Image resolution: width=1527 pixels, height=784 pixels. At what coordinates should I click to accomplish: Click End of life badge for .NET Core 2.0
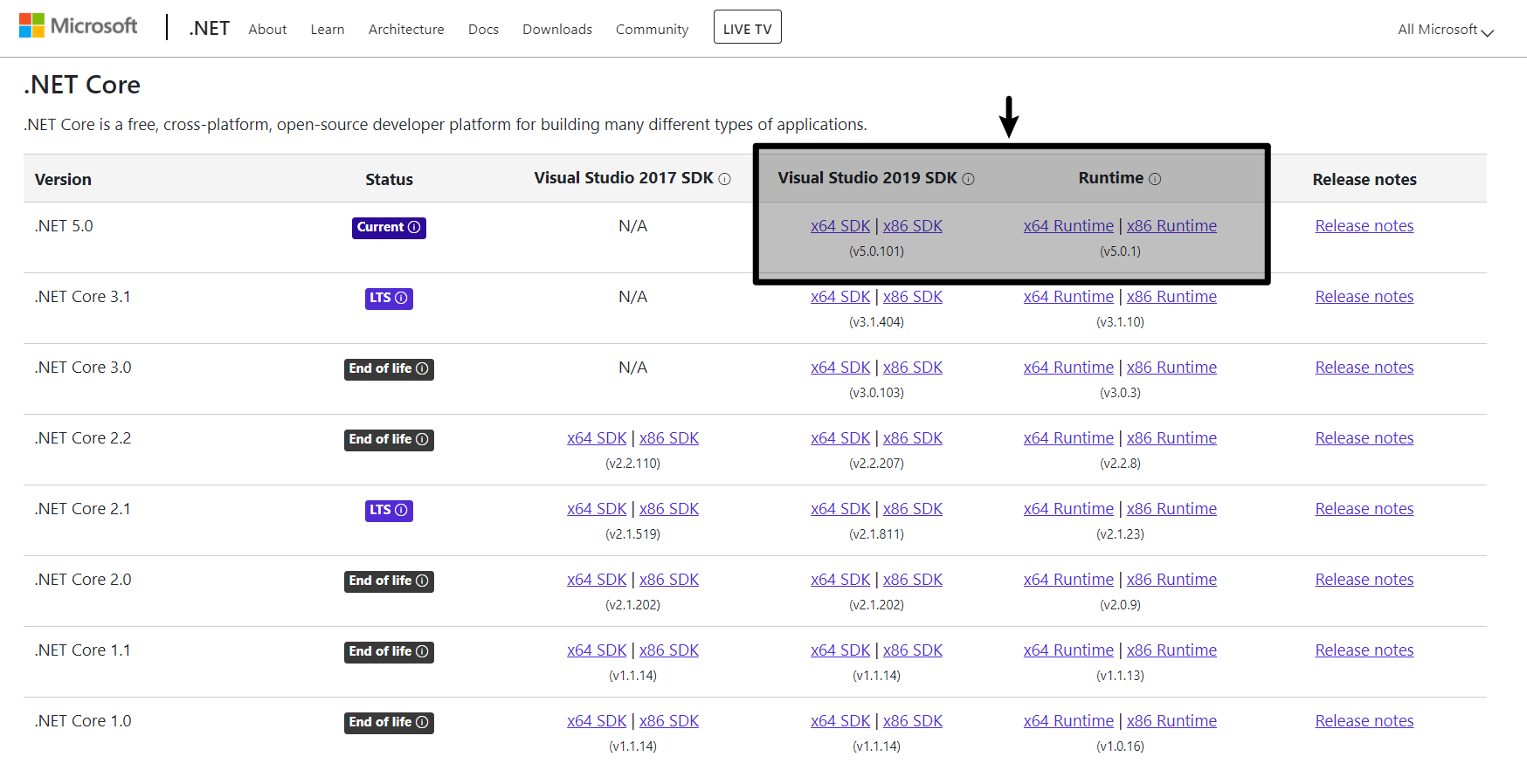(389, 581)
